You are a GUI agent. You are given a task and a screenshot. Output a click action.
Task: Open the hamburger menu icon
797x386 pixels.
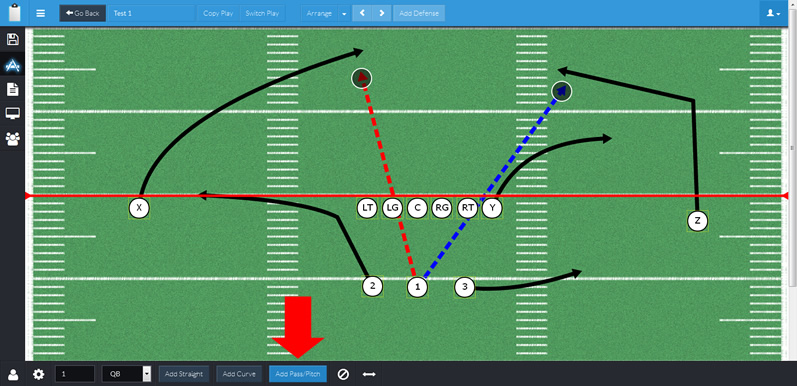(41, 13)
